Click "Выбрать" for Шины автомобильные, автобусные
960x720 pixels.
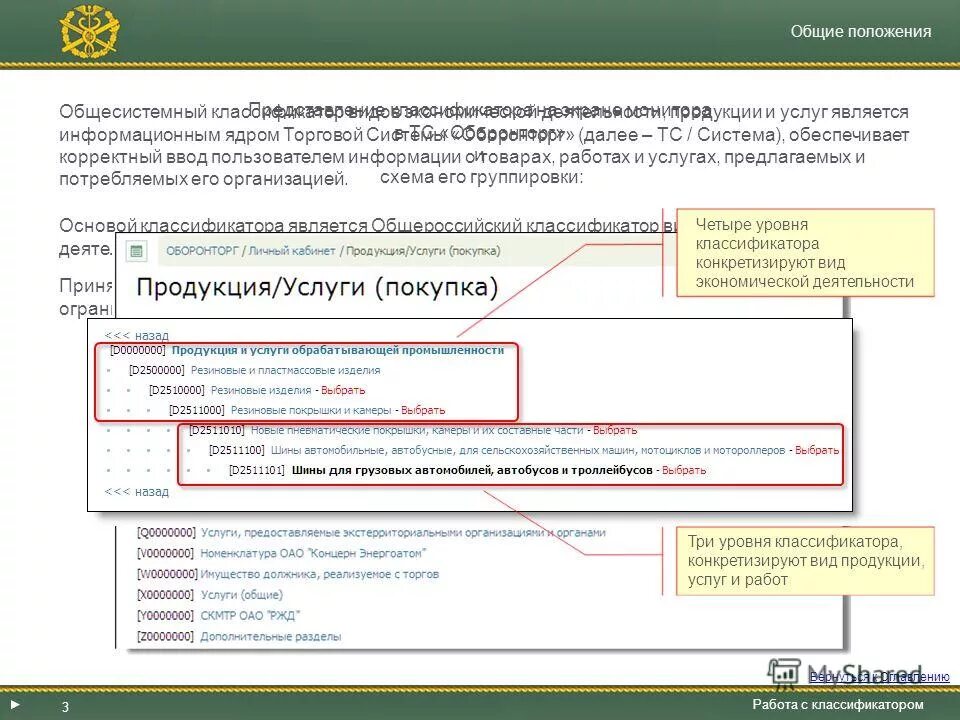[x=818, y=449]
